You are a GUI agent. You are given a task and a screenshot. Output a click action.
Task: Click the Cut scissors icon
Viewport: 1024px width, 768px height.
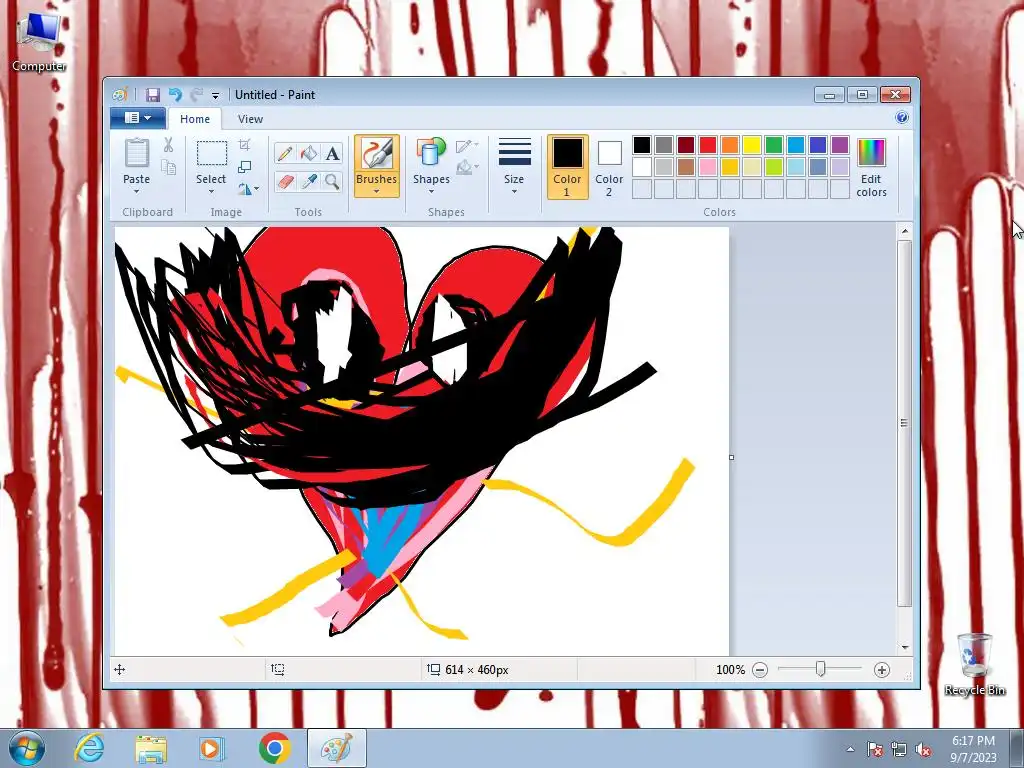coord(168,145)
